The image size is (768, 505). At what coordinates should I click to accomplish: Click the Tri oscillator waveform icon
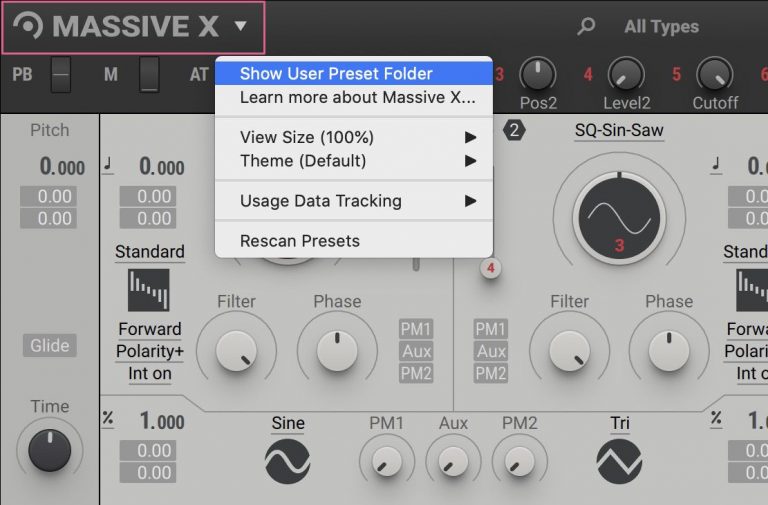tap(619, 461)
